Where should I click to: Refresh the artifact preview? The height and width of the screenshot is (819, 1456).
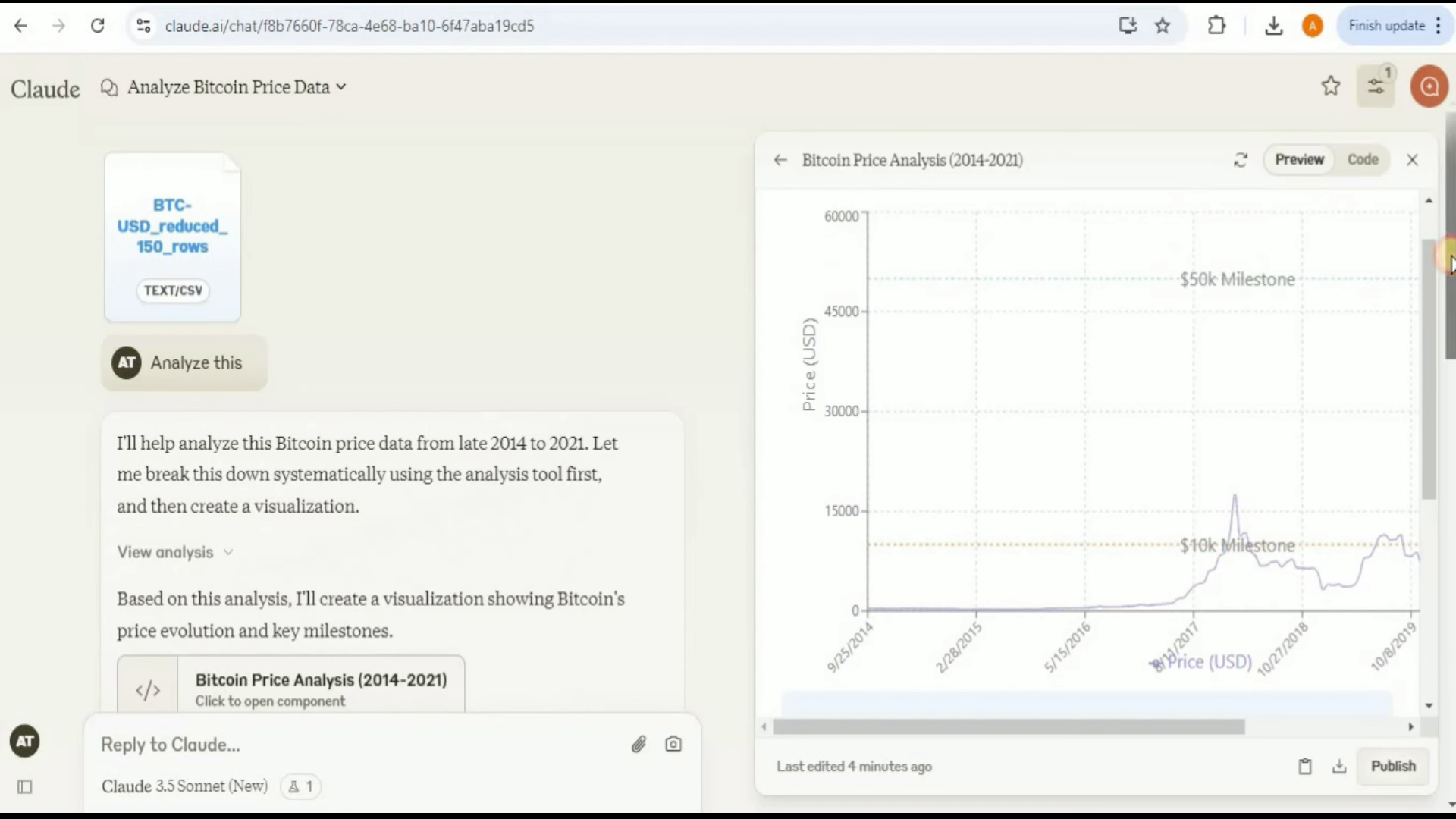coord(1241,160)
